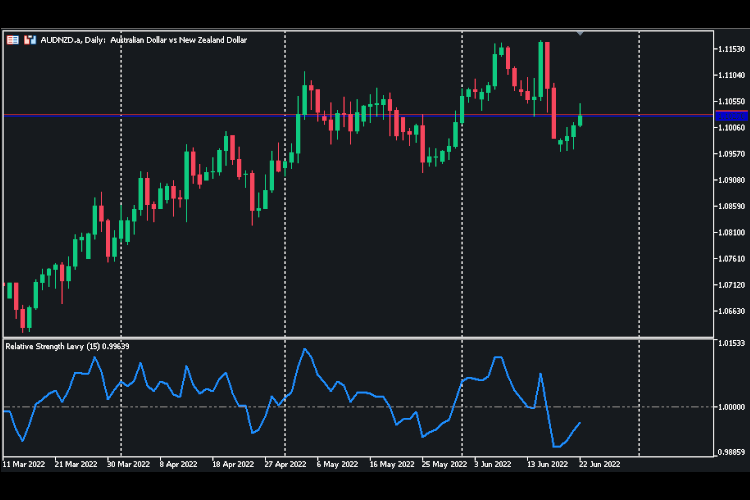Select the 22 Jun 2022 date label

pos(600,464)
